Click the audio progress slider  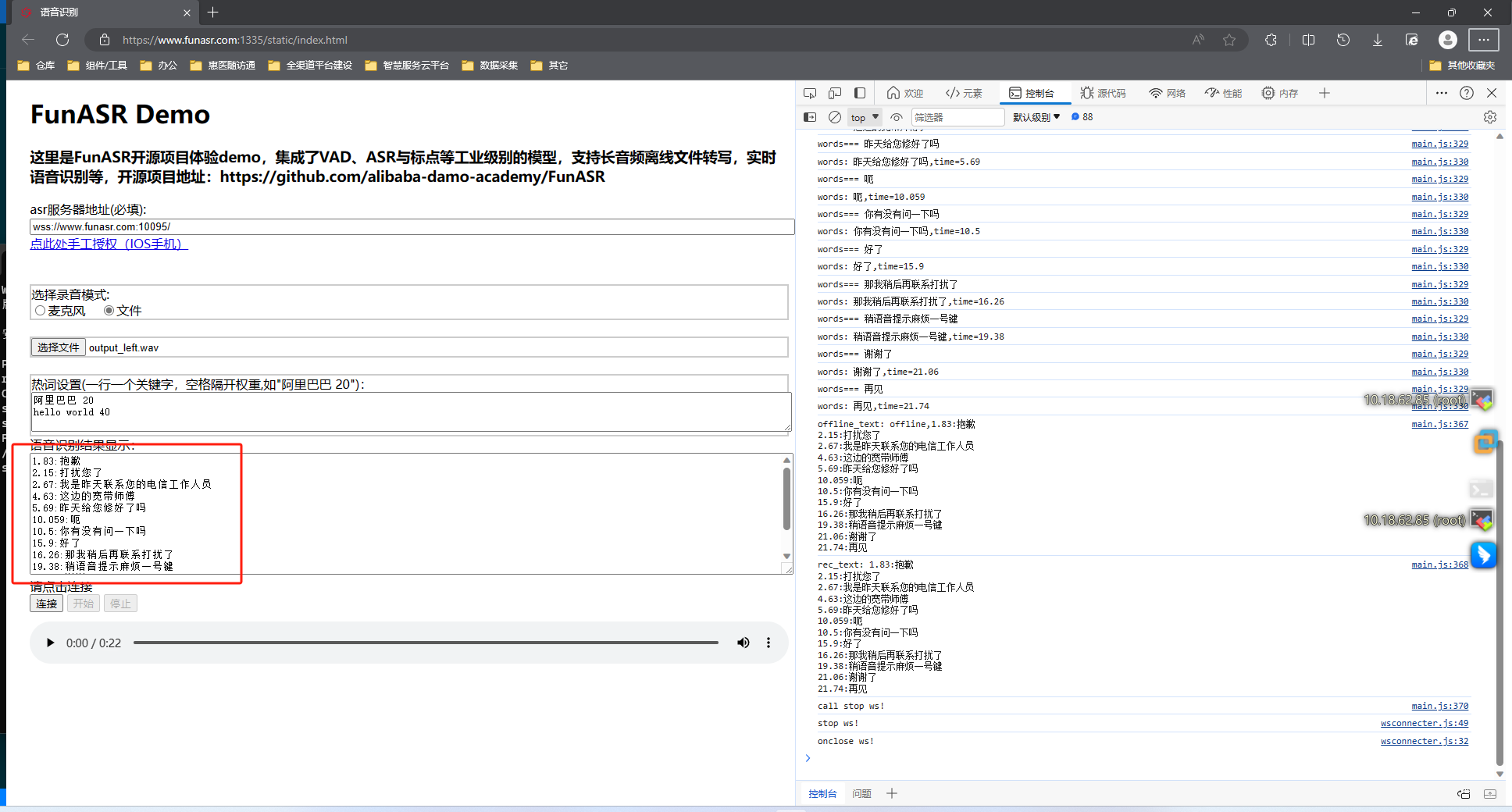click(x=426, y=643)
